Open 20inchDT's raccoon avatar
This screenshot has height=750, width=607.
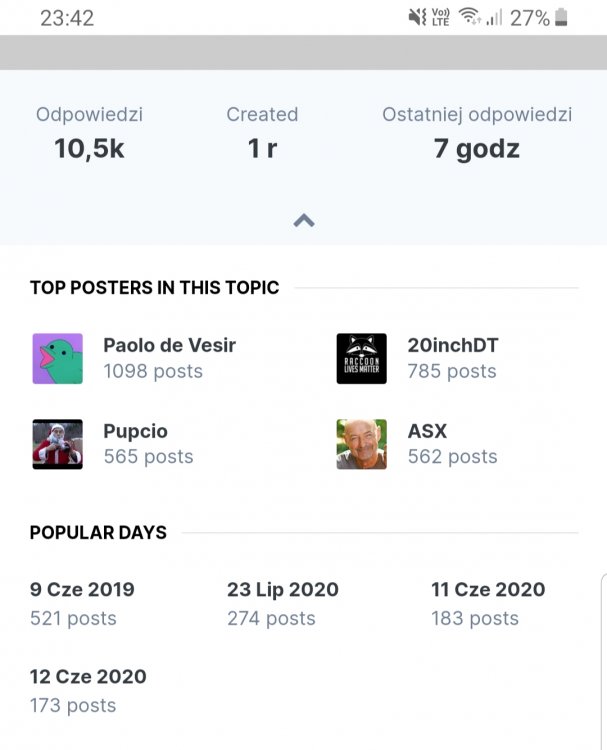click(361, 359)
